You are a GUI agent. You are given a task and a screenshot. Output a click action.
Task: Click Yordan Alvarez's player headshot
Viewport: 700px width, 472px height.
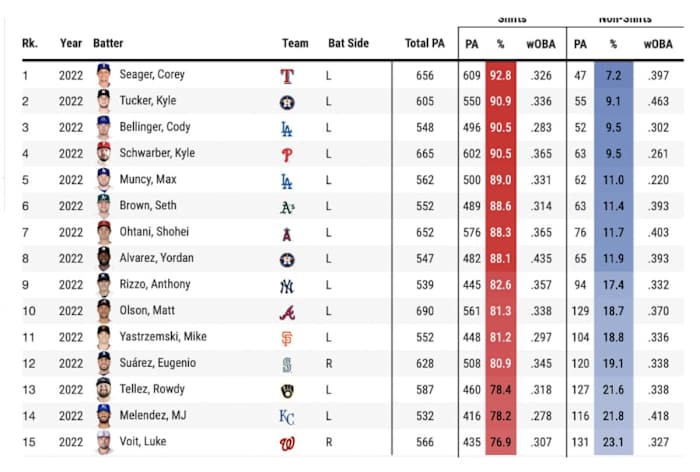click(x=103, y=258)
